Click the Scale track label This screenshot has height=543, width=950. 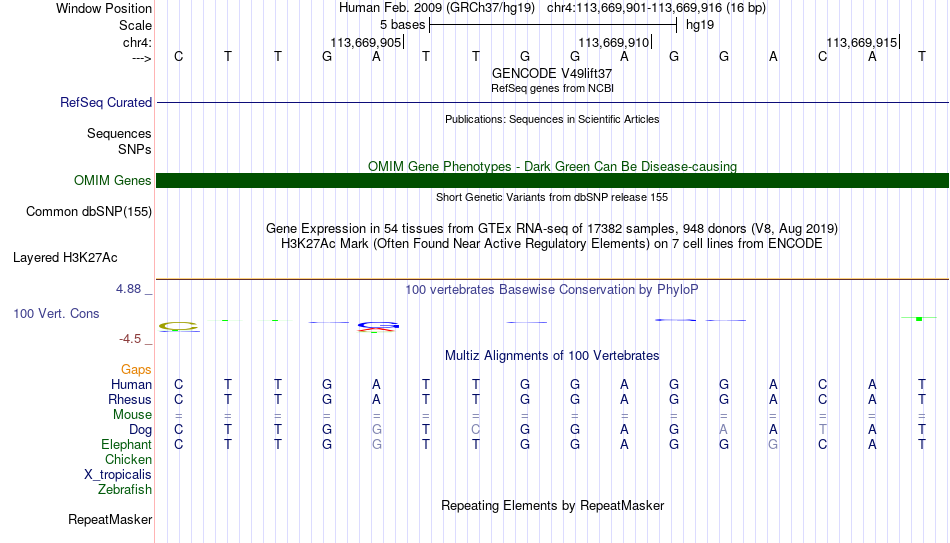135,25
